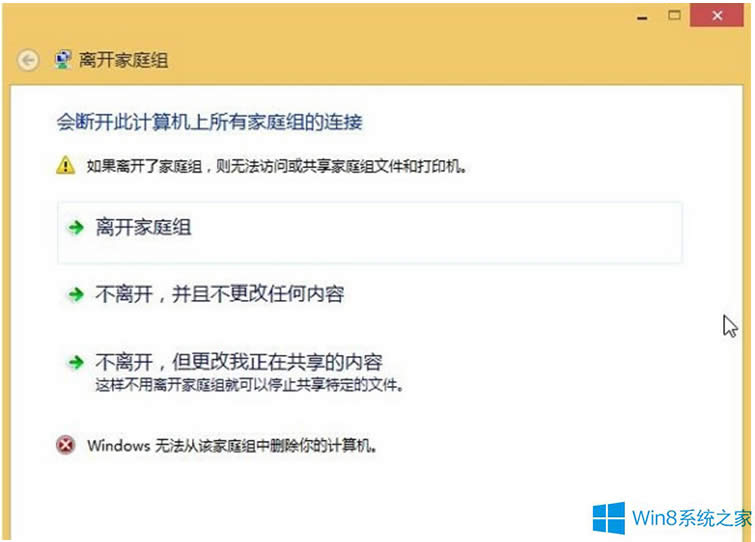Image resolution: width=755 pixels, height=542 pixels.
Task: Click the back arrow button
Action: pos(28,60)
